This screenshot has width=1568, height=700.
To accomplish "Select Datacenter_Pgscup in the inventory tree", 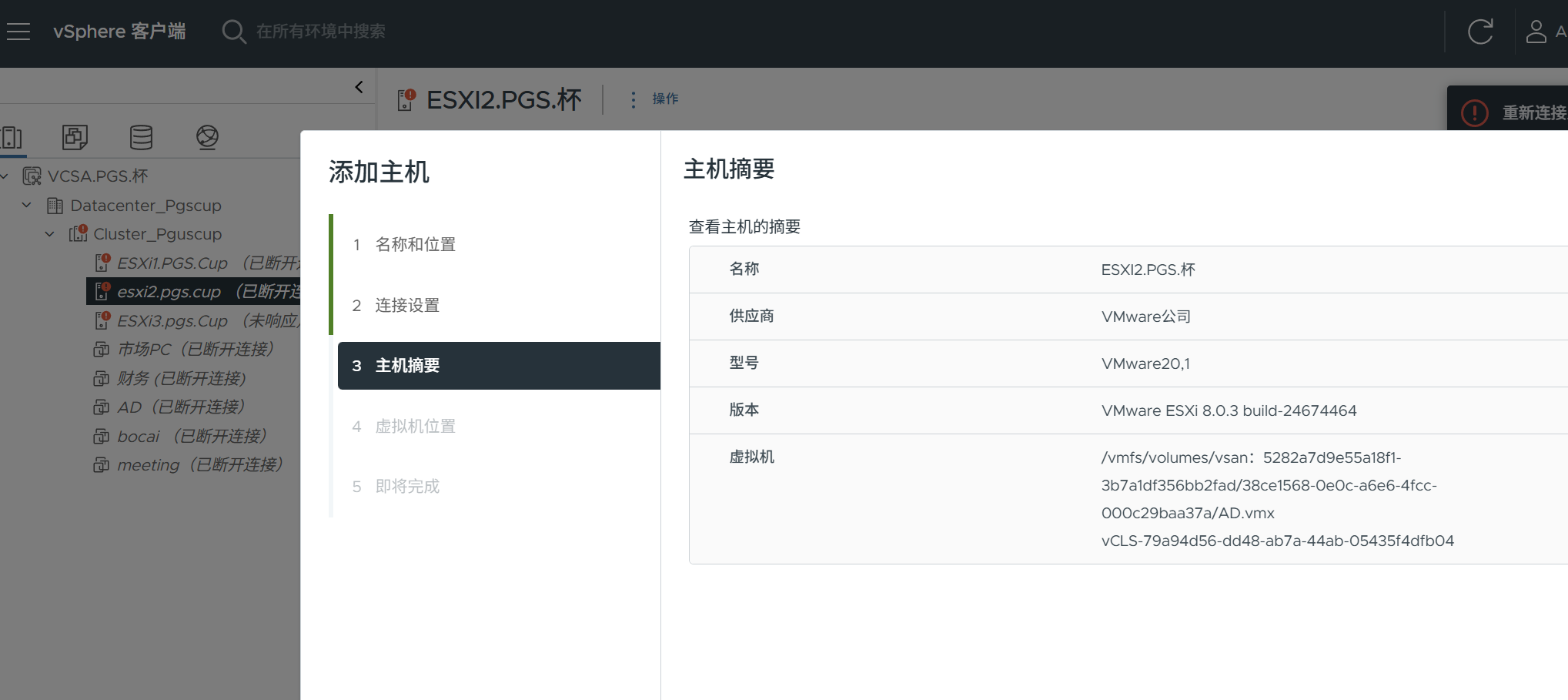I will 145,206.
